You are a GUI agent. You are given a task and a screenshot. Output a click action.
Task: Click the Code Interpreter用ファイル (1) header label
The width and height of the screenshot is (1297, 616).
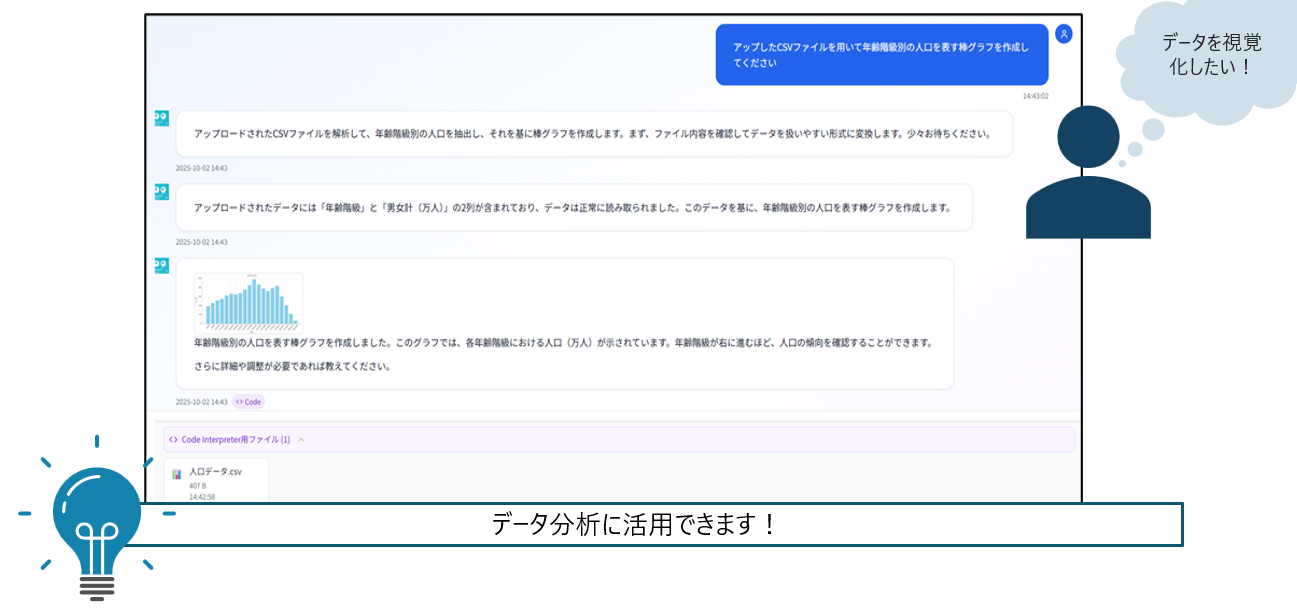point(235,439)
